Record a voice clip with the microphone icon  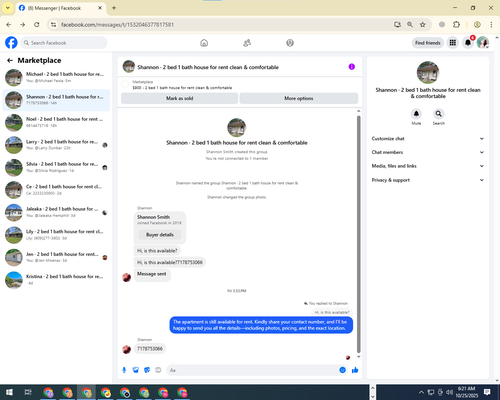124,370
